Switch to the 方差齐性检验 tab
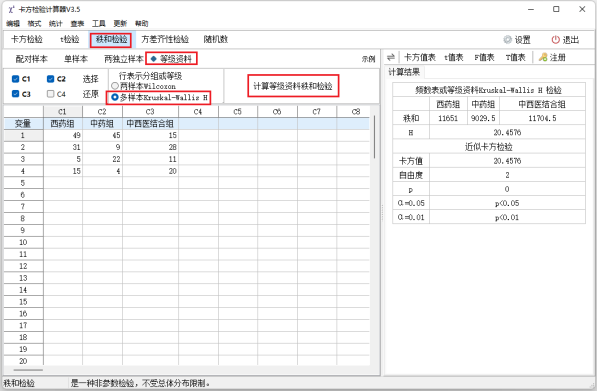Screen dimensions: 598x391 tap(165, 39)
